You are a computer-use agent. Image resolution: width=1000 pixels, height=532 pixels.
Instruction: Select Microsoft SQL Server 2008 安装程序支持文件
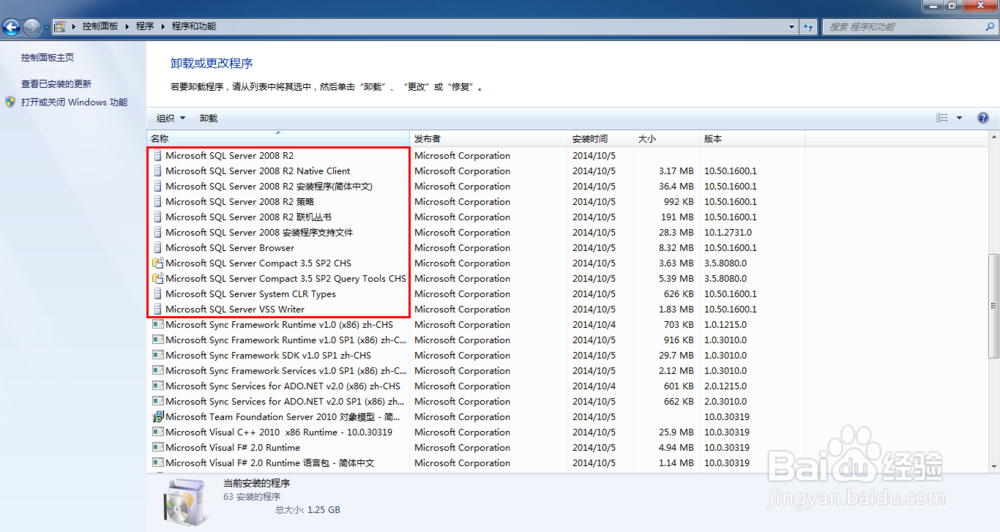point(259,232)
